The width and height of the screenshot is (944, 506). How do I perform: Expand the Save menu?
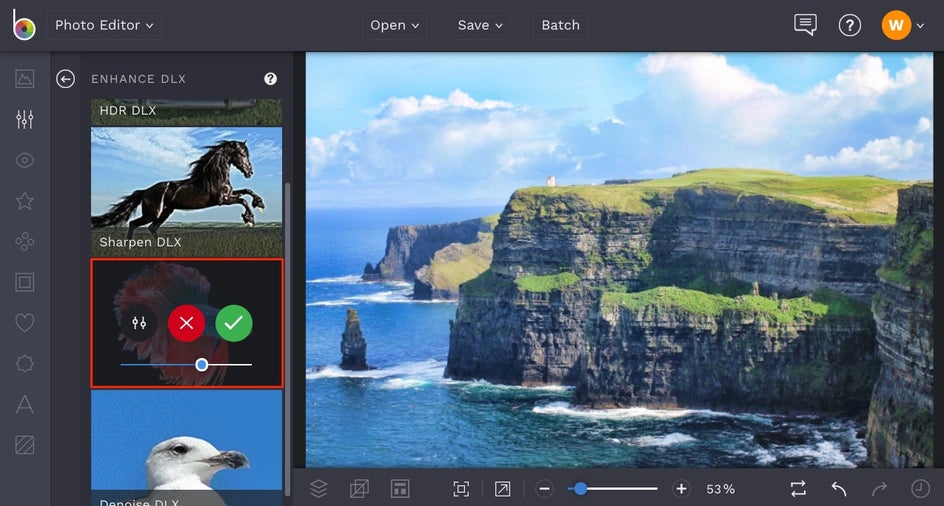480,25
